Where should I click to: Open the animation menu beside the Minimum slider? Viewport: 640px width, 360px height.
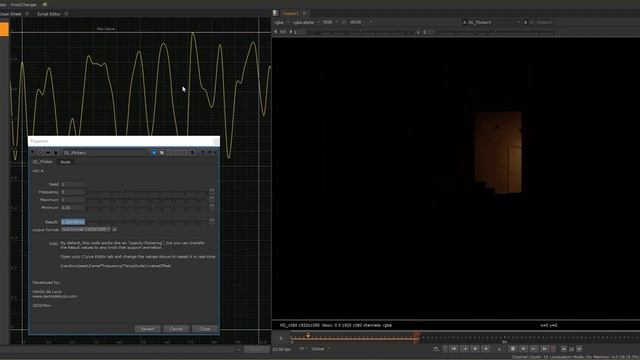coord(212,207)
